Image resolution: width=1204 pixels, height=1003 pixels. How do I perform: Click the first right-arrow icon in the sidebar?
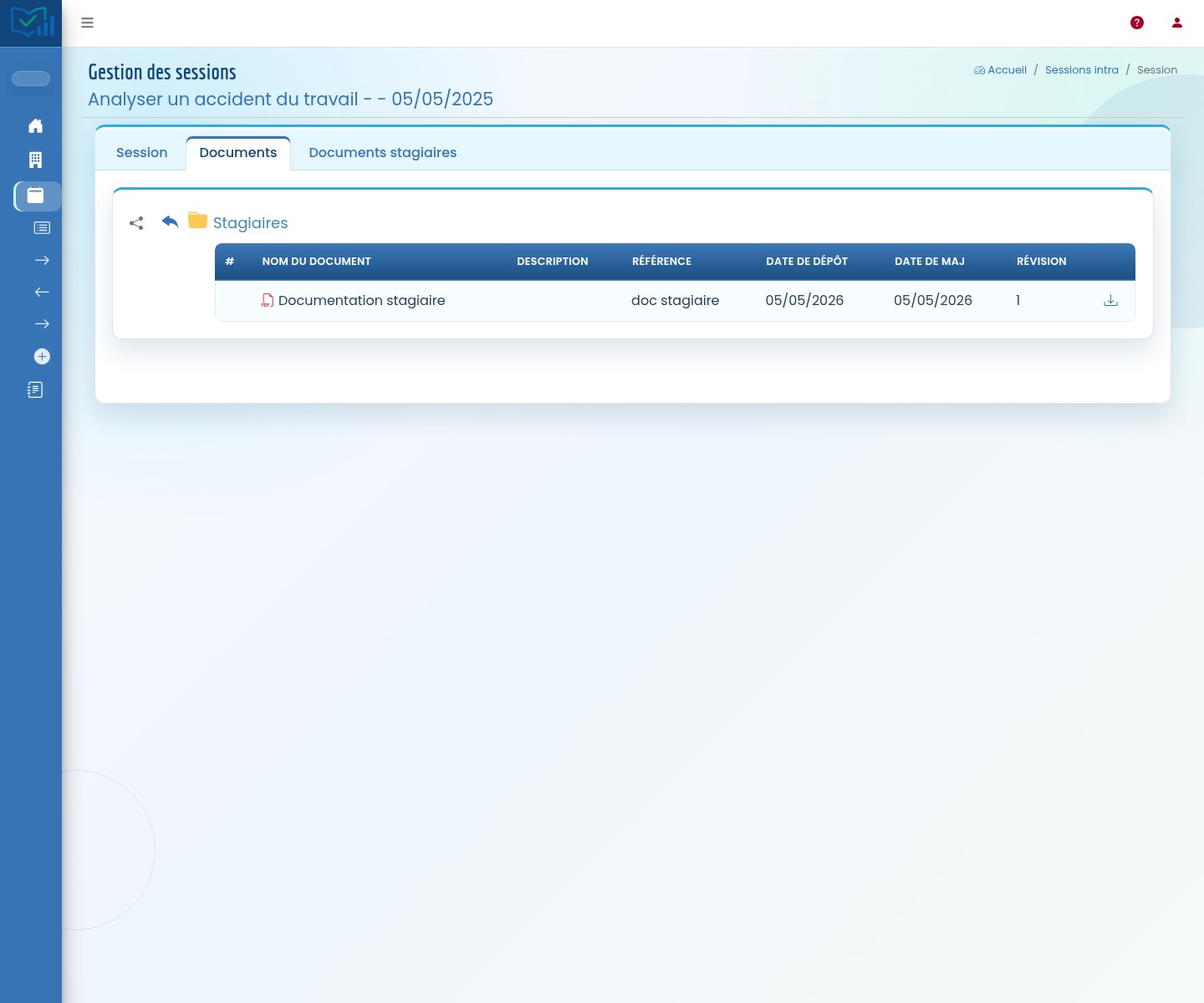tap(42, 260)
